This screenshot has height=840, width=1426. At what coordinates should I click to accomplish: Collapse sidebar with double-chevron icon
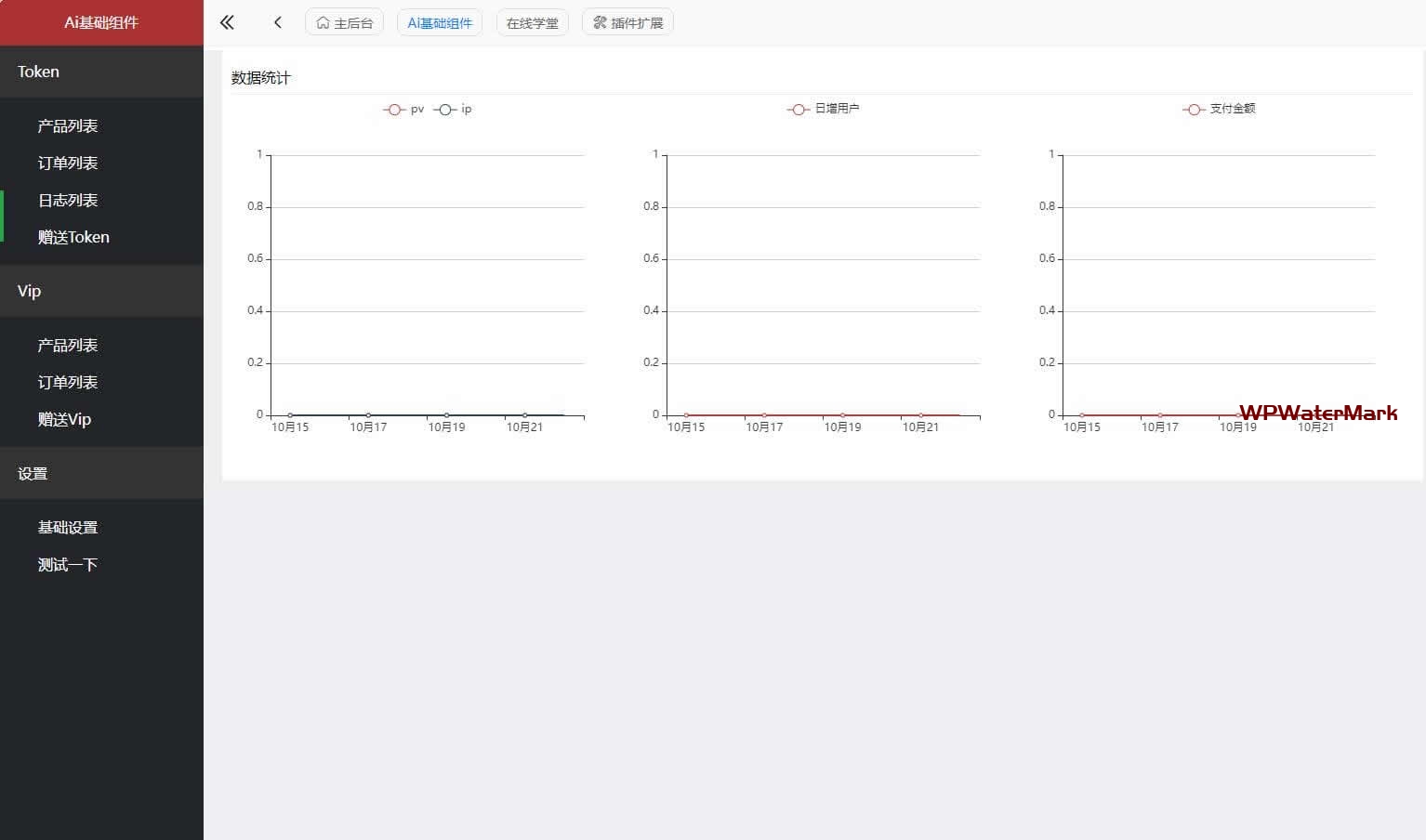227,22
